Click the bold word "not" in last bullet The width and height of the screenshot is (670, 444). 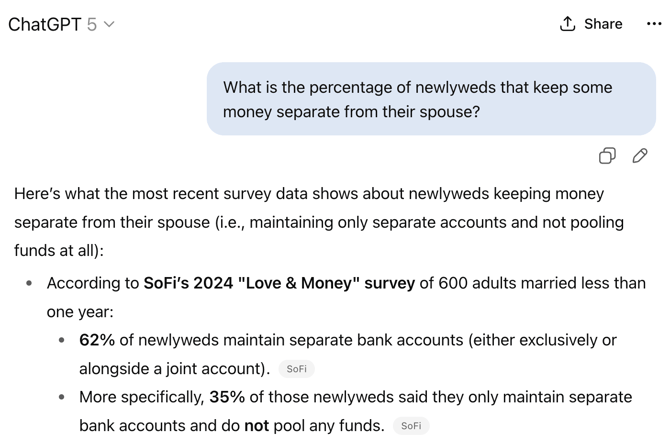[x=256, y=426]
